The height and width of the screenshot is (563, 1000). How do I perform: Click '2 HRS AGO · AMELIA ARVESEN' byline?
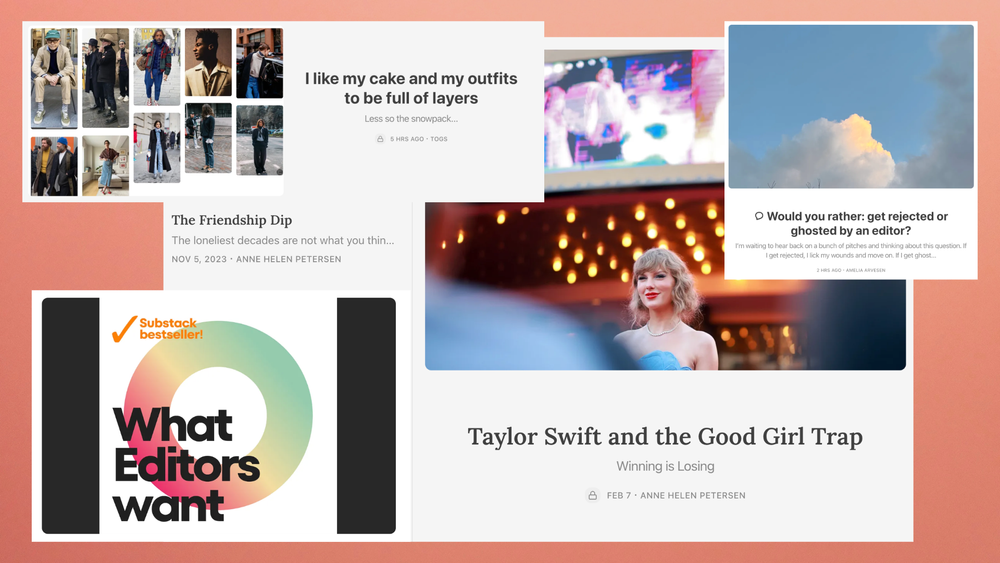[x=851, y=270]
